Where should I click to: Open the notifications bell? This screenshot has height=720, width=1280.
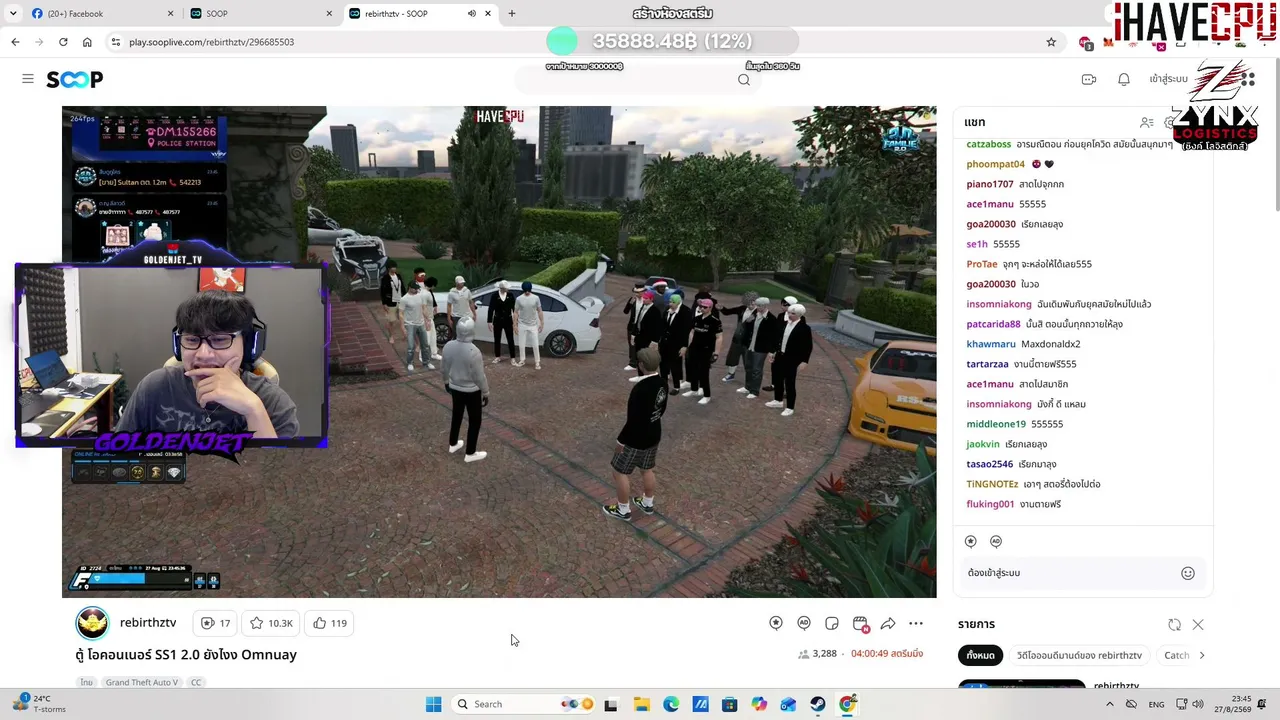click(x=1124, y=79)
